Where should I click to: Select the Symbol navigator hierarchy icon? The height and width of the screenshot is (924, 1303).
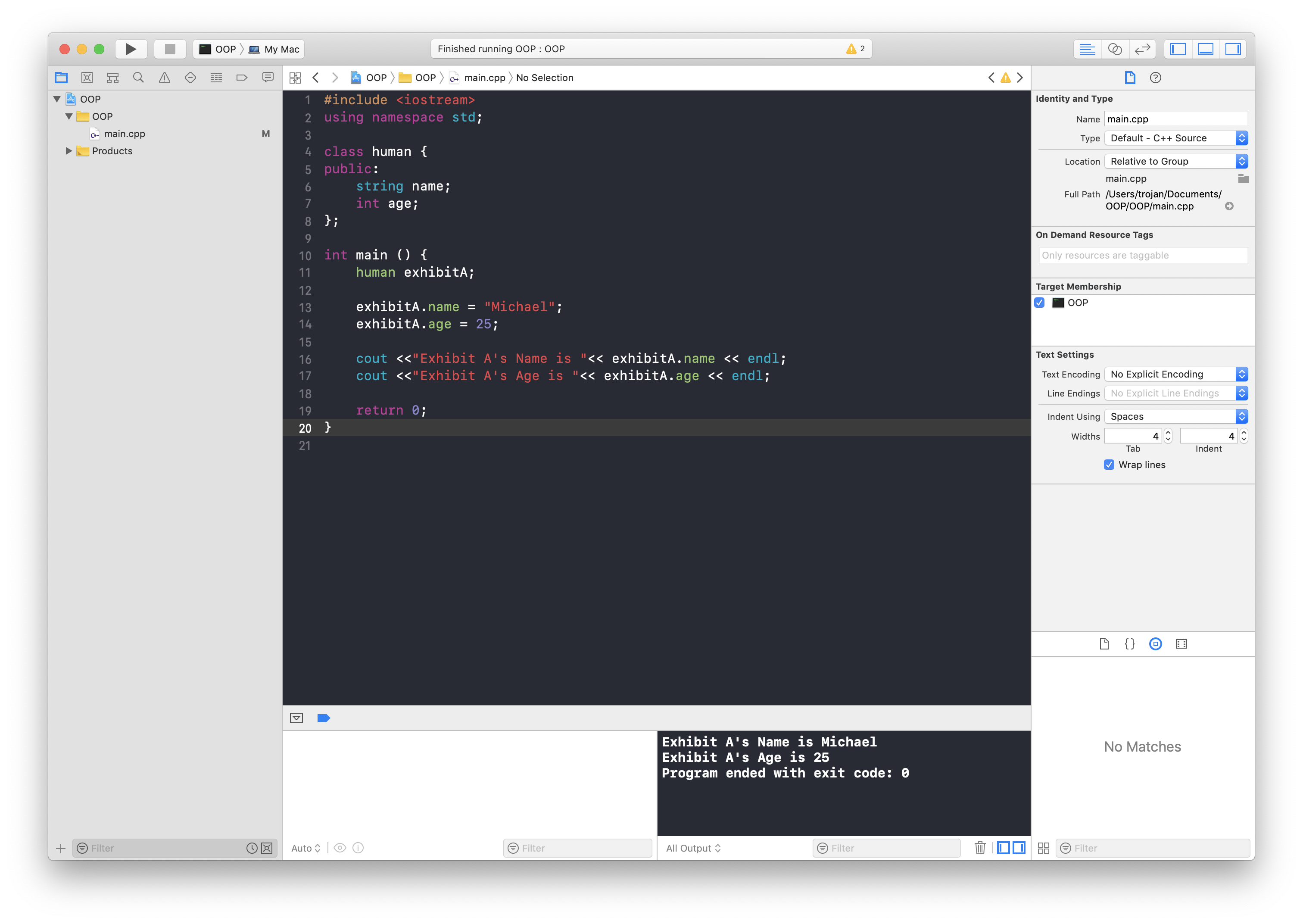point(112,78)
